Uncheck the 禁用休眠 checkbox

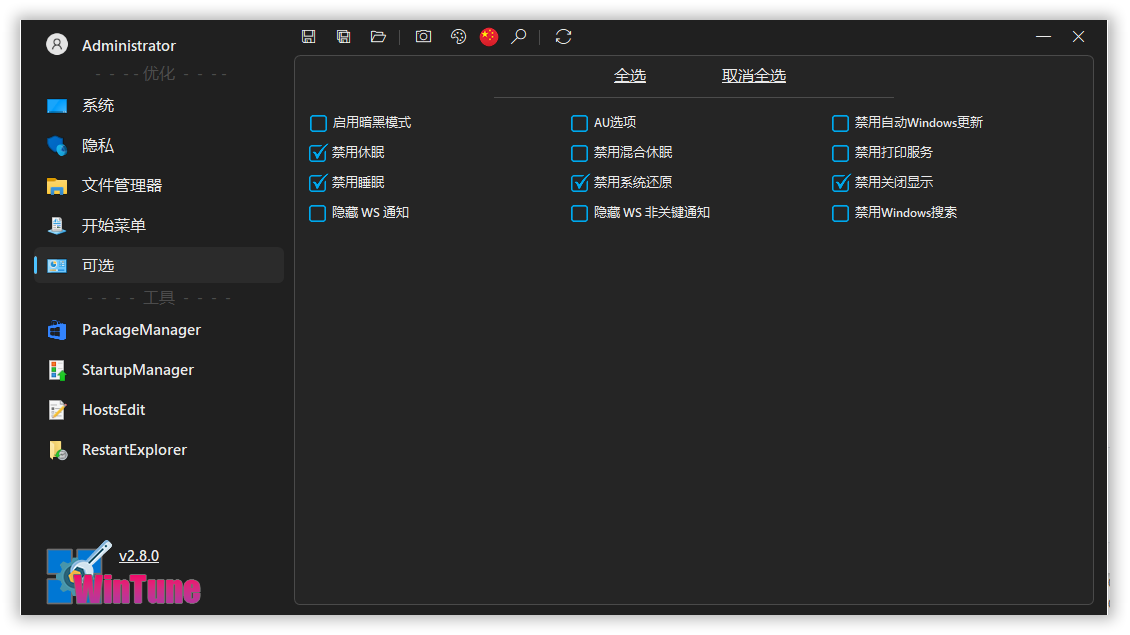(x=318, y=153)
